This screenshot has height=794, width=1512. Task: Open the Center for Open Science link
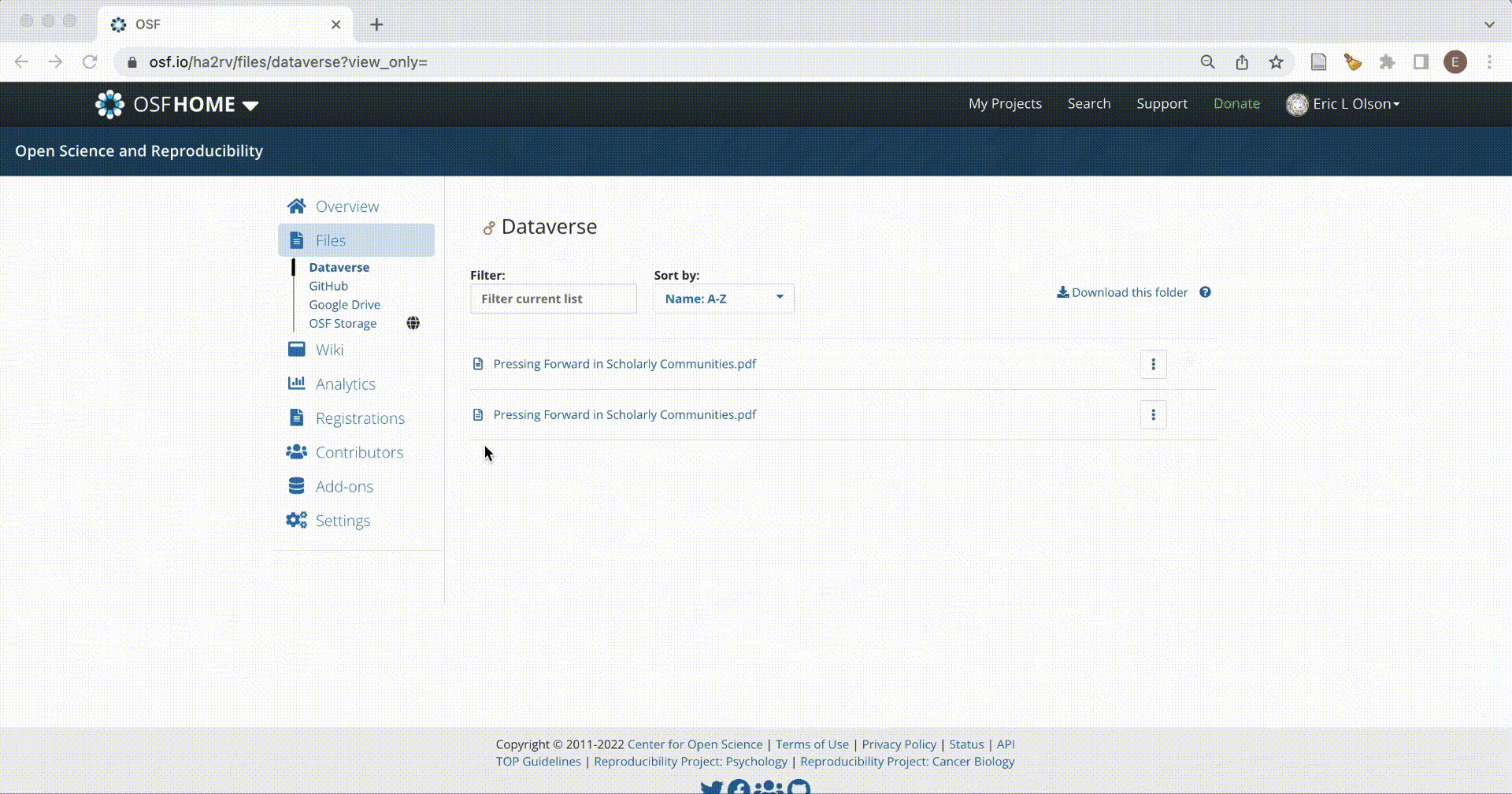pos(695,744)
